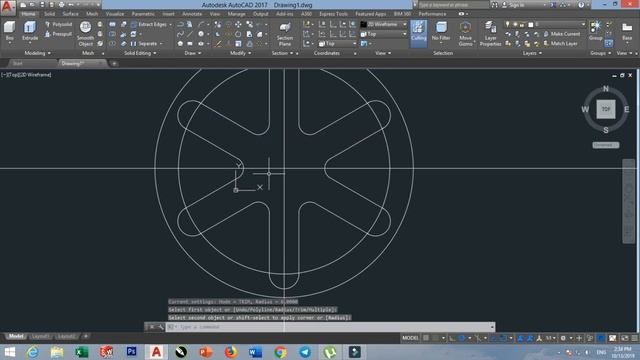
Task: Open the AutoCAD application menu button
Action: pos(8,7)
